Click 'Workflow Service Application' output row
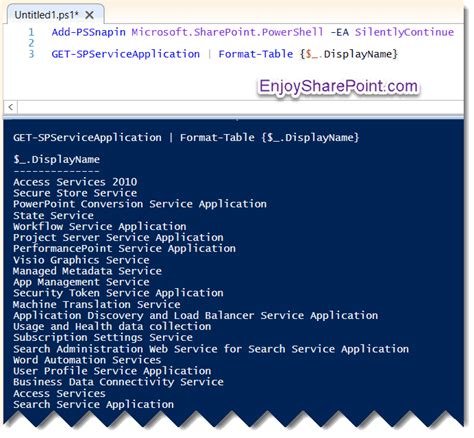Image resolution: width=474 pixels, height=438 pixels. (x=100, y=227)
